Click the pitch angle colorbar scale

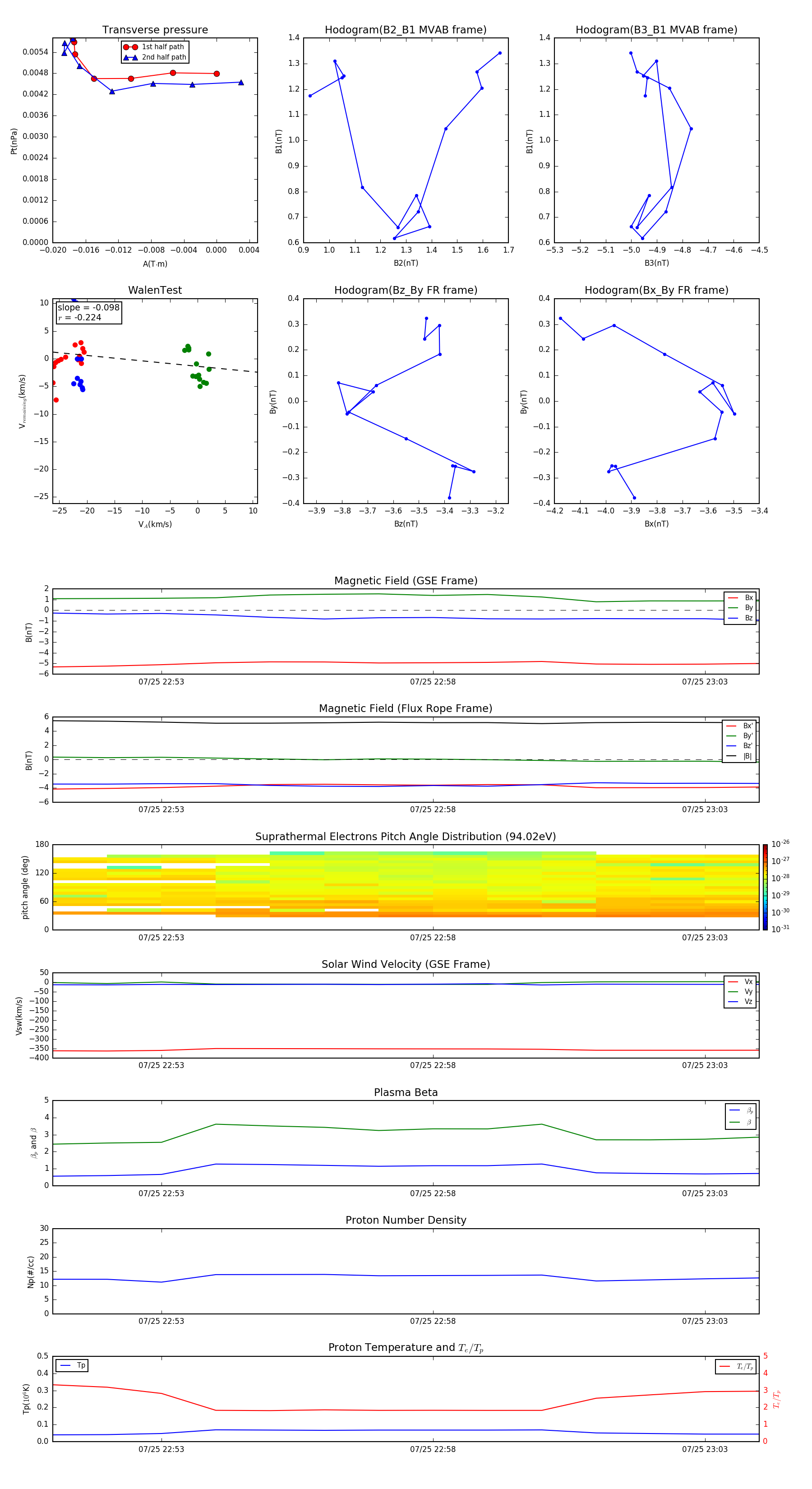tap(765, 887)
